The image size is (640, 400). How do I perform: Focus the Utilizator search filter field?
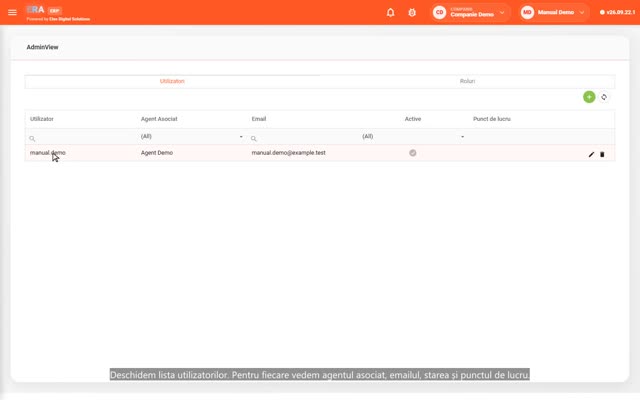(x=81, y=138)
